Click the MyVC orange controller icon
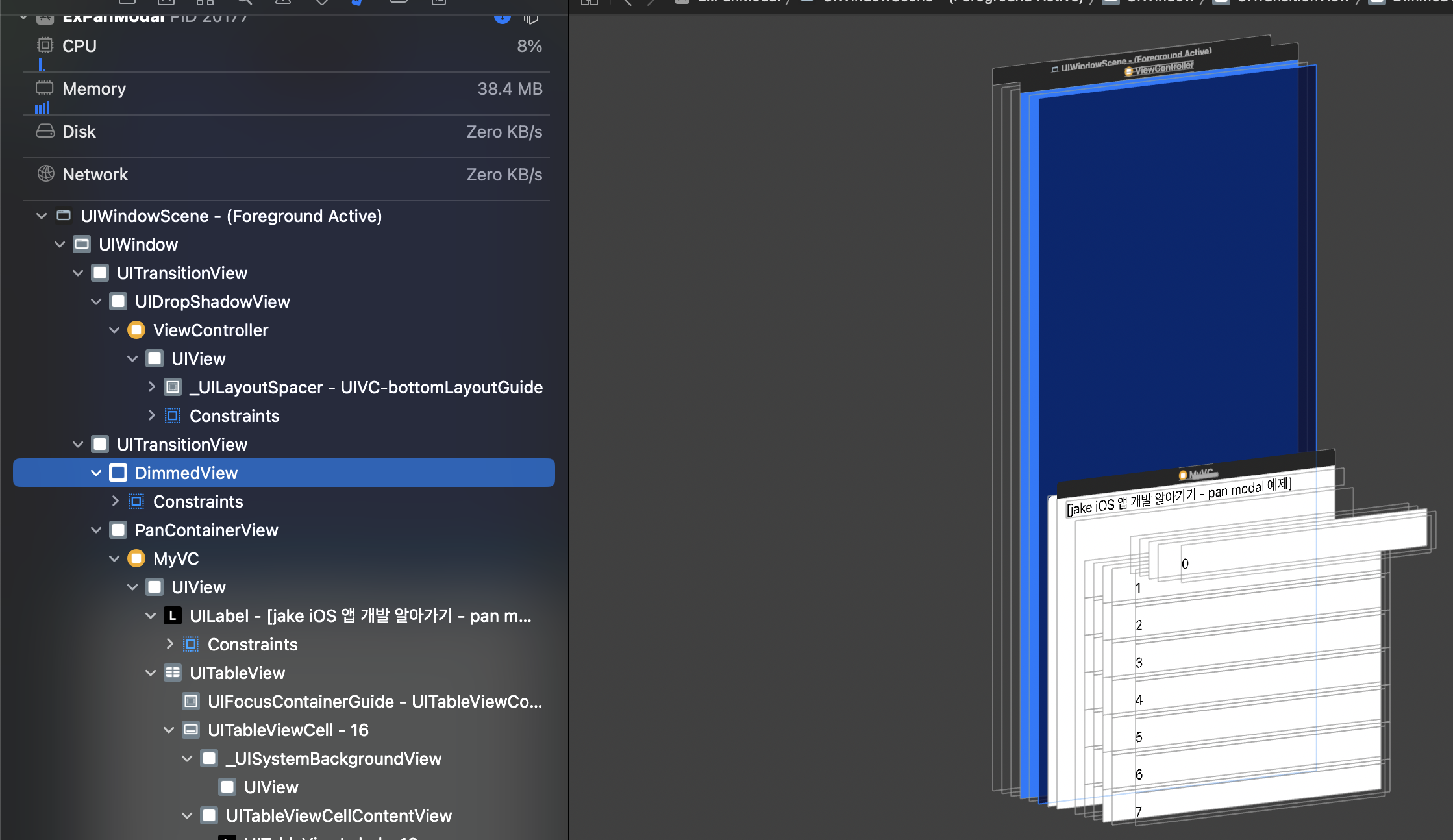This screenshot has height=840, width=1453. coord(136,558)
